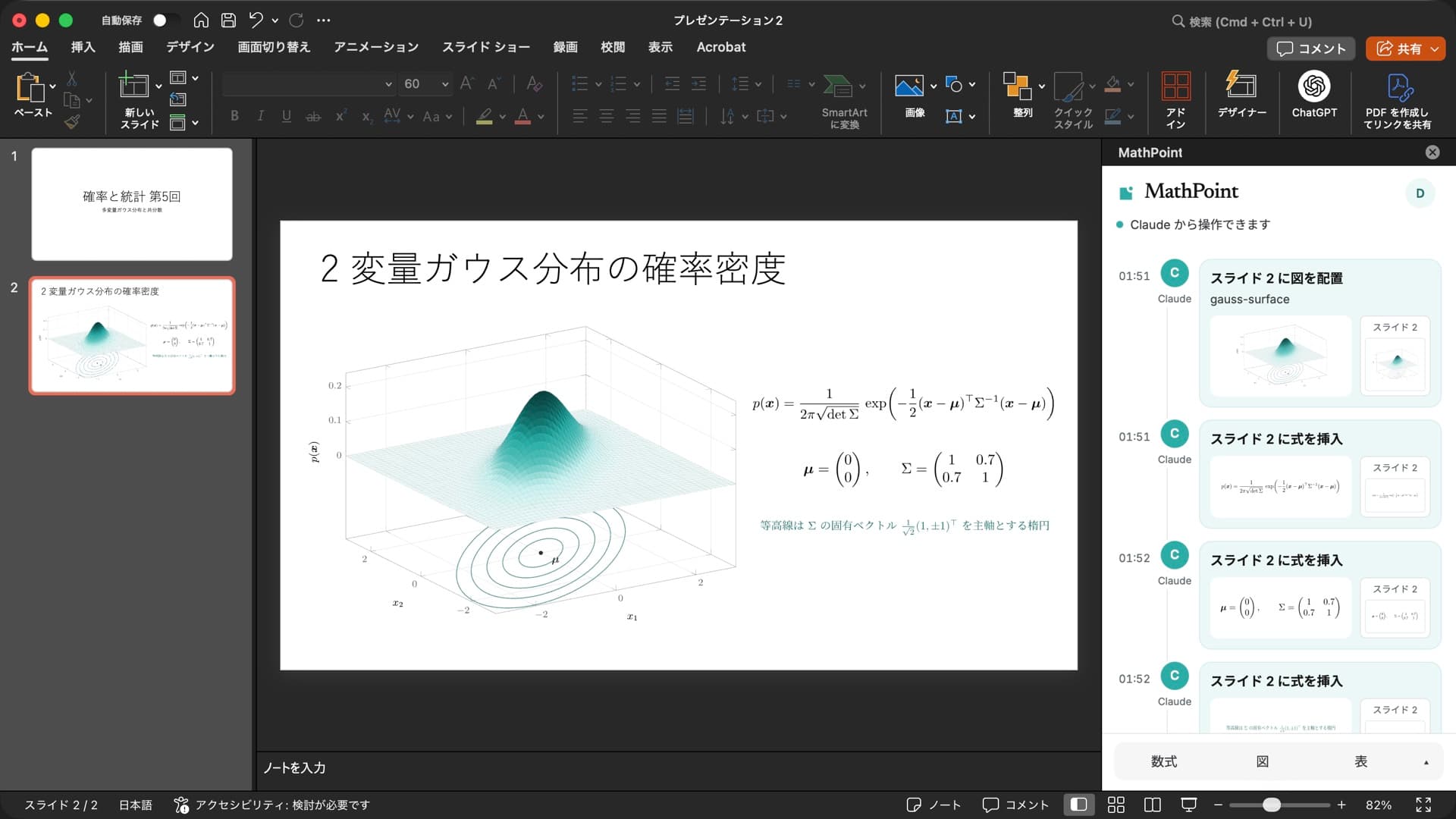
Task: Click the Save icon in title bar
Action: tap(228, 20)
